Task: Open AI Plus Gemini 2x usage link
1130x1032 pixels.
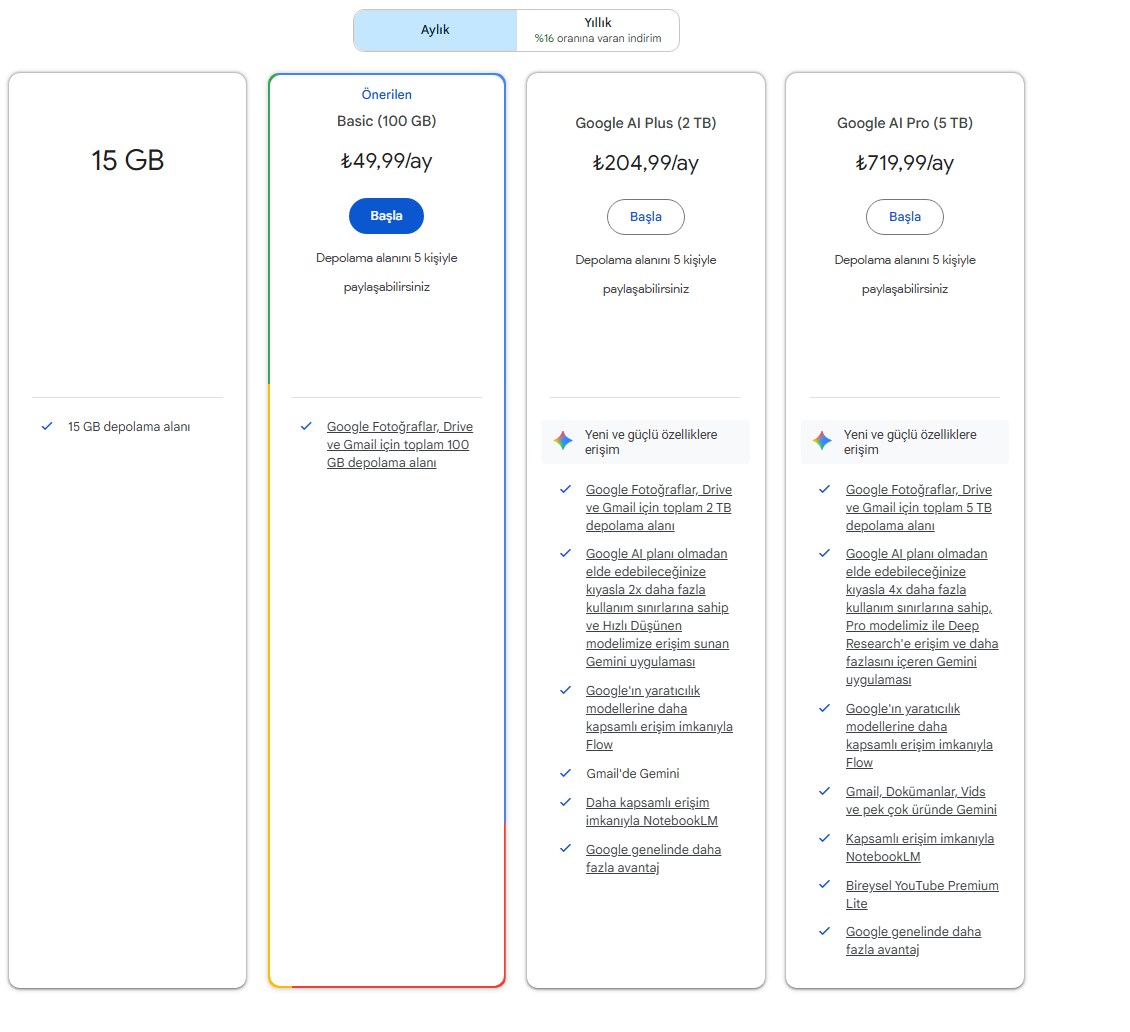Action: pyautogui.click(x=657, y=608)
